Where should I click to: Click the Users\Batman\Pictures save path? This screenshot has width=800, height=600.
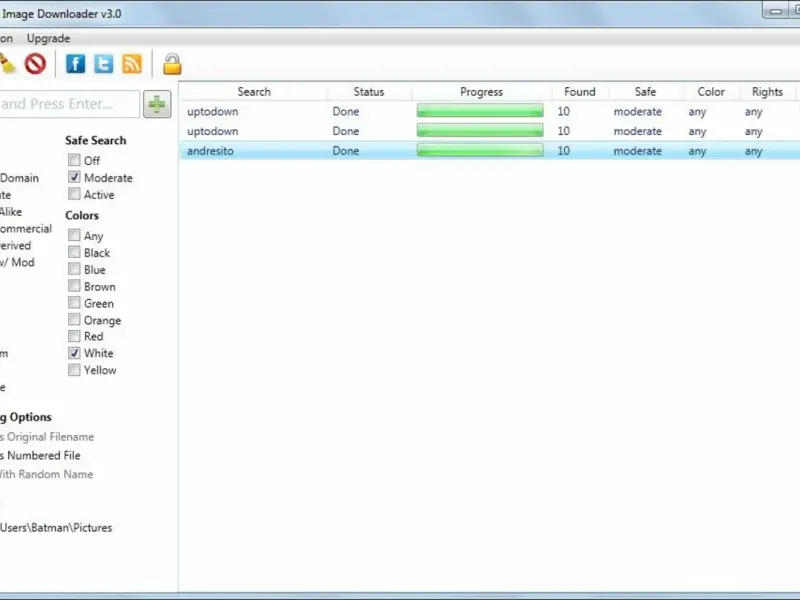pos(56,528)
